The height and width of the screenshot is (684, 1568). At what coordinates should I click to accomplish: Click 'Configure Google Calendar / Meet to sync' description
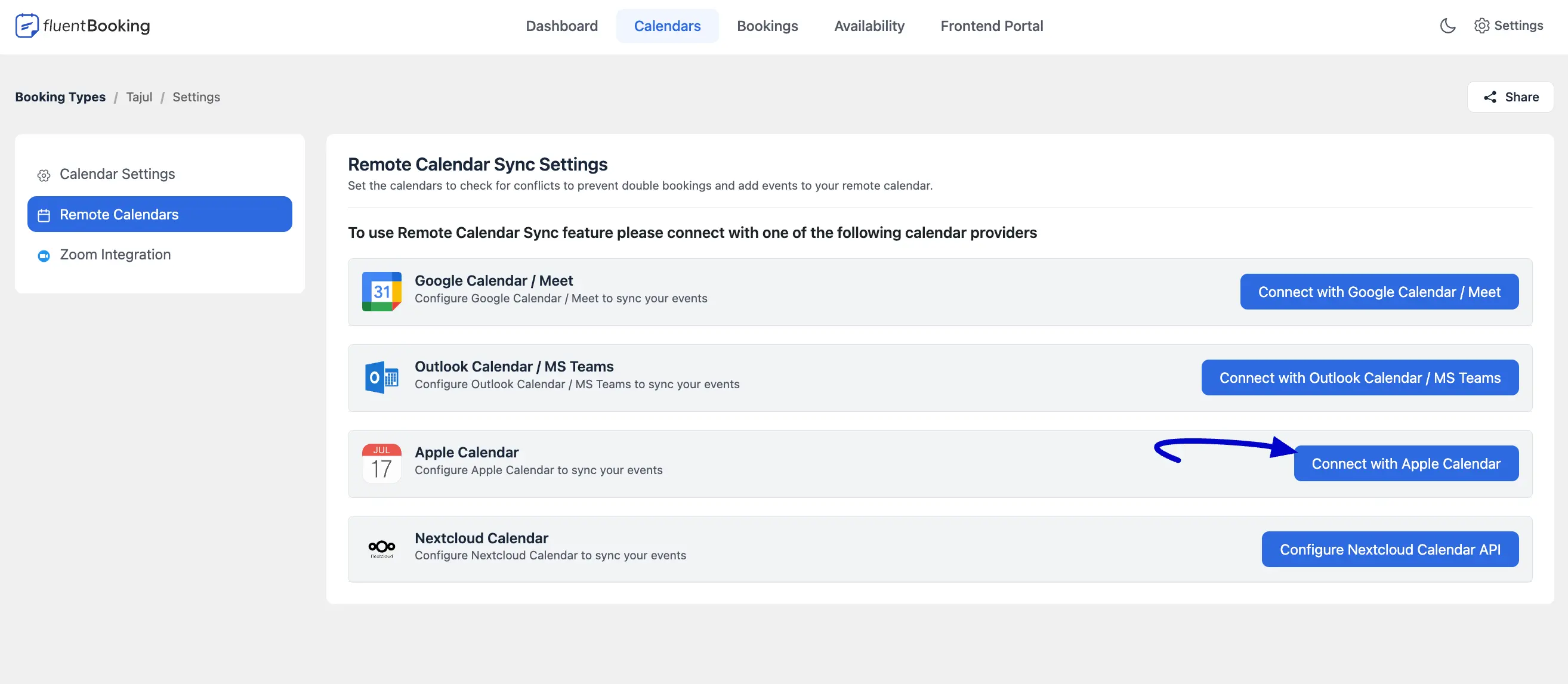click(561, 298)
